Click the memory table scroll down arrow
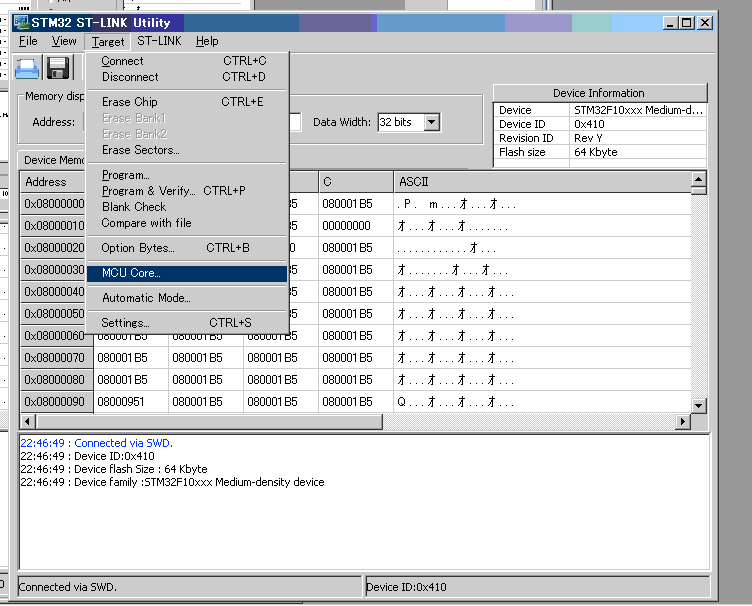 [x=699, y=406]
